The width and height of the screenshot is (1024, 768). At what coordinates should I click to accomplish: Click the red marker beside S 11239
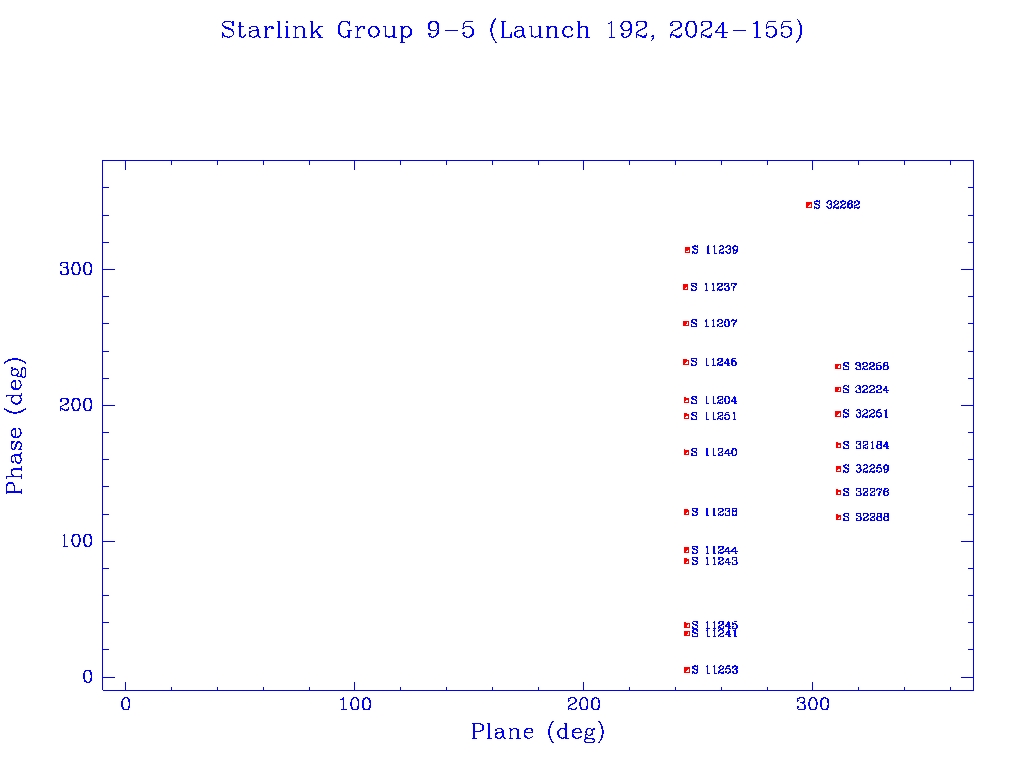click(687, 250)
